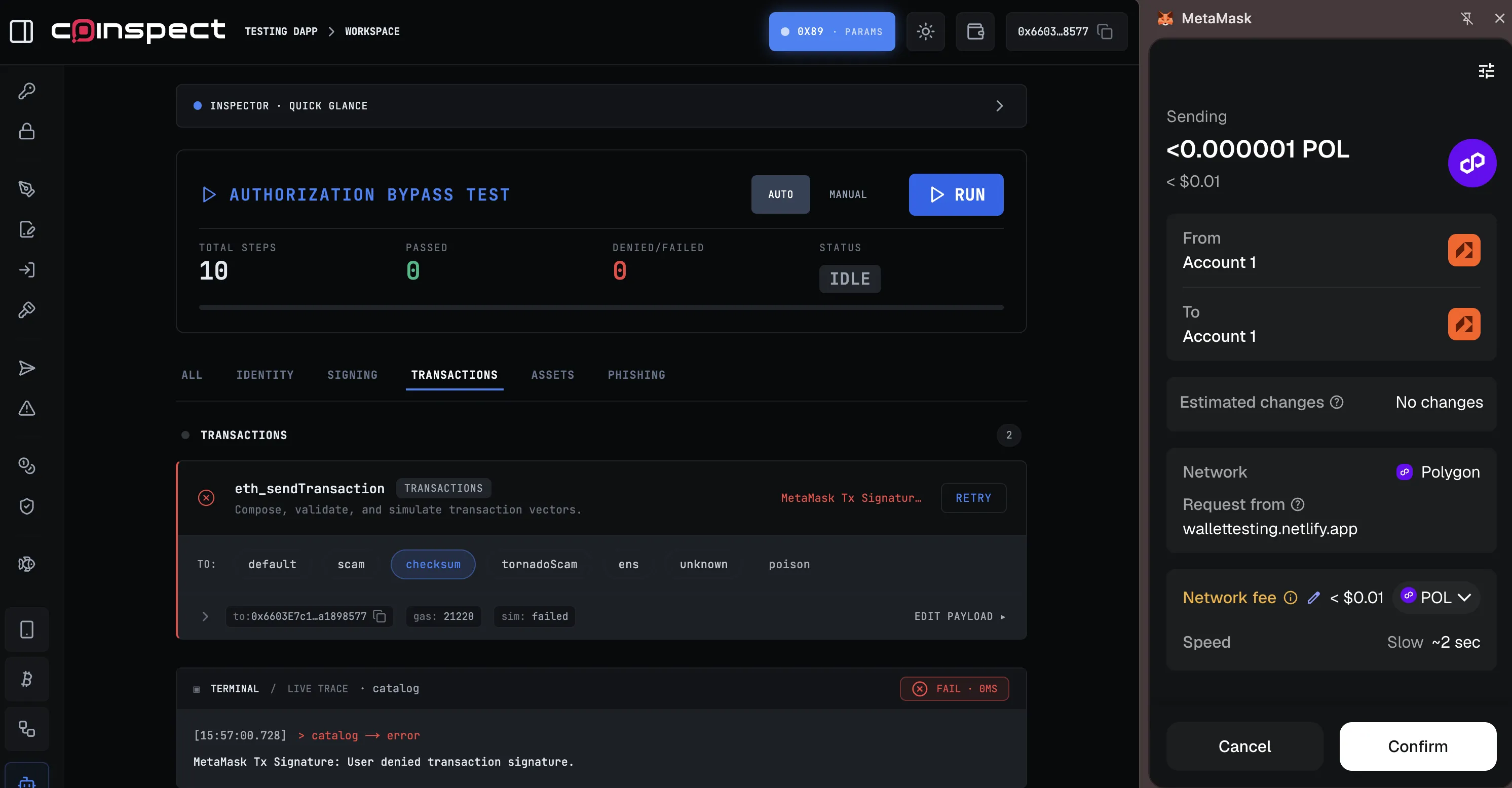1512x788 pixels.
Task: Click the Request from help icon
Action: (1298, 504)
